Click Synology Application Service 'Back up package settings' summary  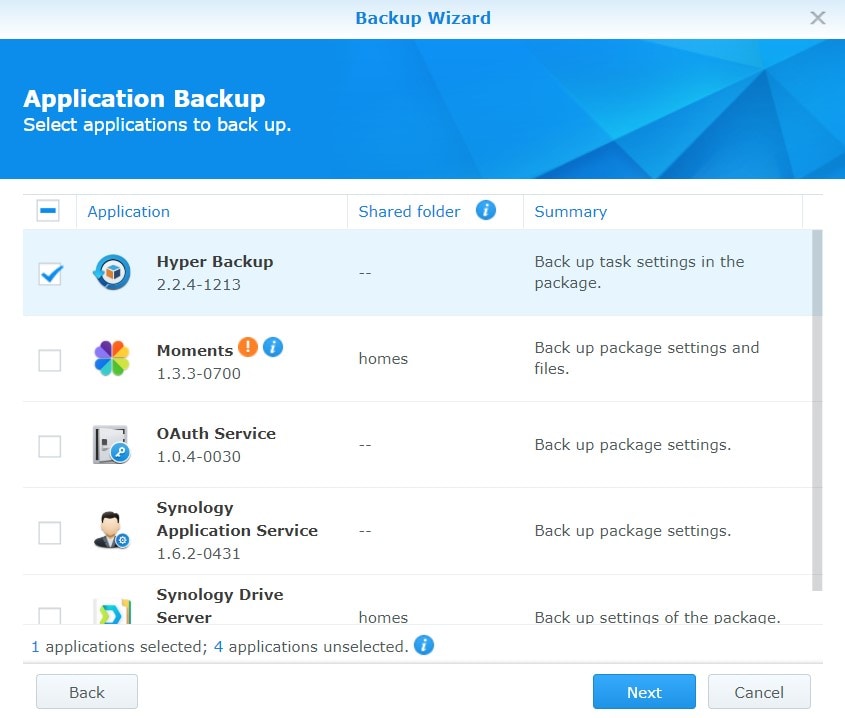633,531
